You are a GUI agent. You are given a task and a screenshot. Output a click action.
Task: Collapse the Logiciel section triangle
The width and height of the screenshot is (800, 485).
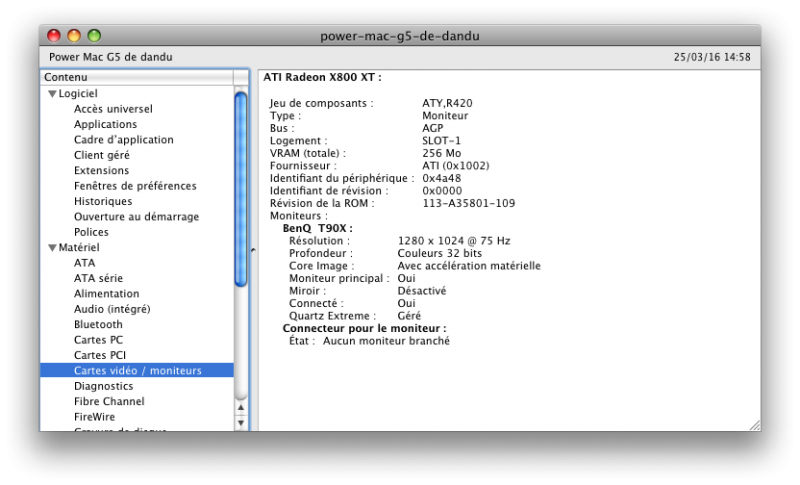52,94
